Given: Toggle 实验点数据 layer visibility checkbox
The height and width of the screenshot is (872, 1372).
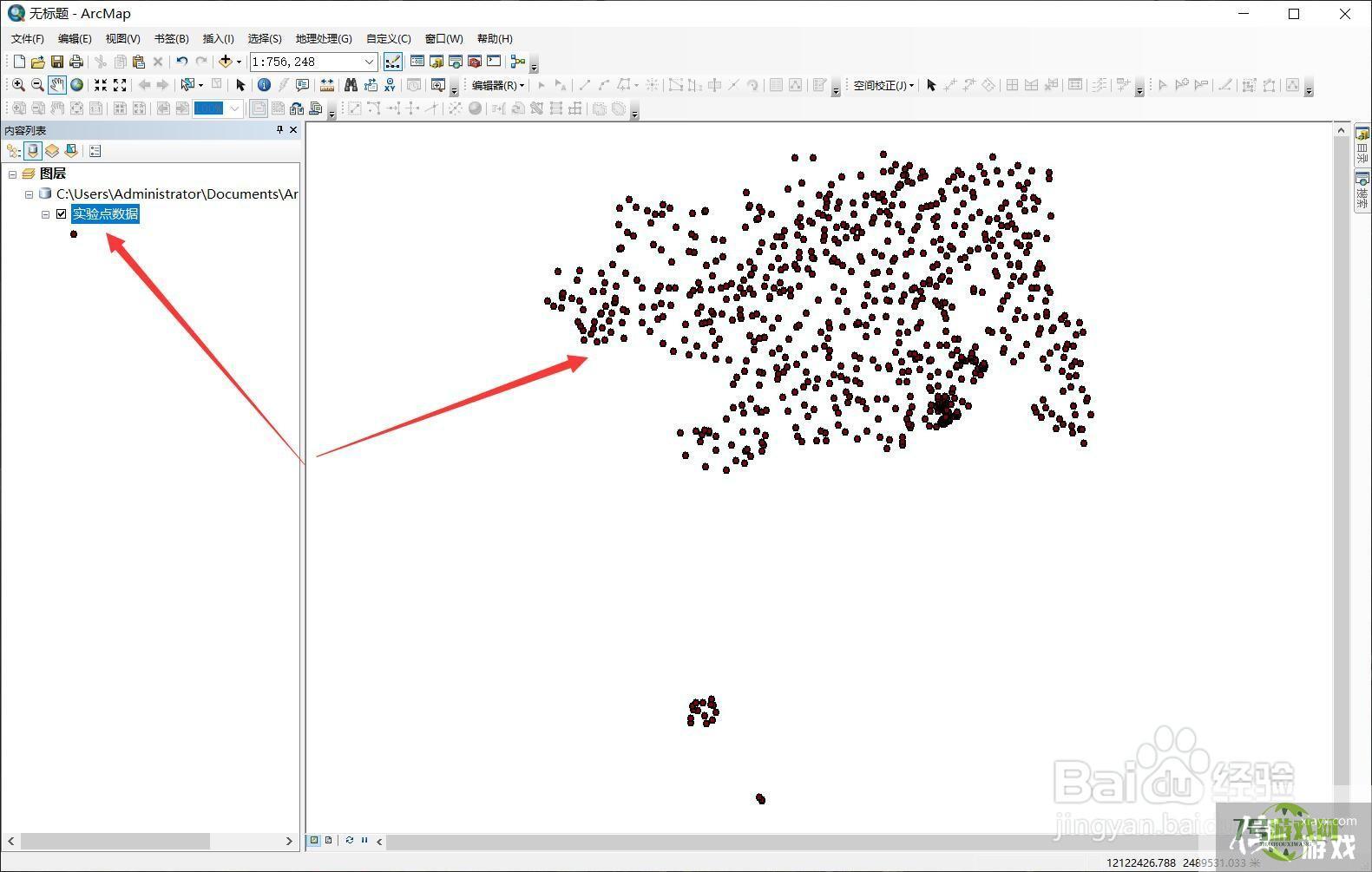Looking at the screenshot, I should (62, 213).
